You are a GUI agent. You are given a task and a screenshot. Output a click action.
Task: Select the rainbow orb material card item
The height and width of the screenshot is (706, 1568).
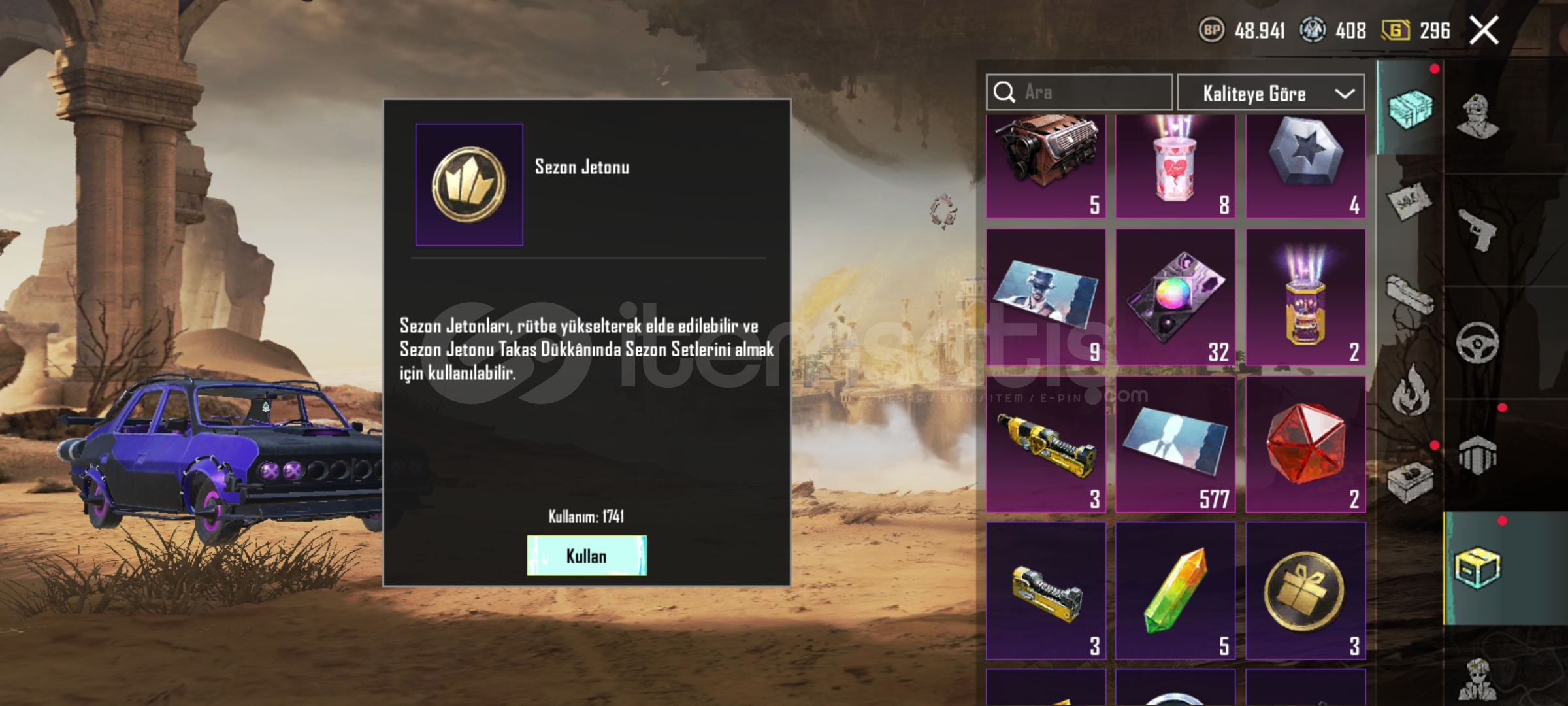pyautogui.click(x=1175, y=297)
